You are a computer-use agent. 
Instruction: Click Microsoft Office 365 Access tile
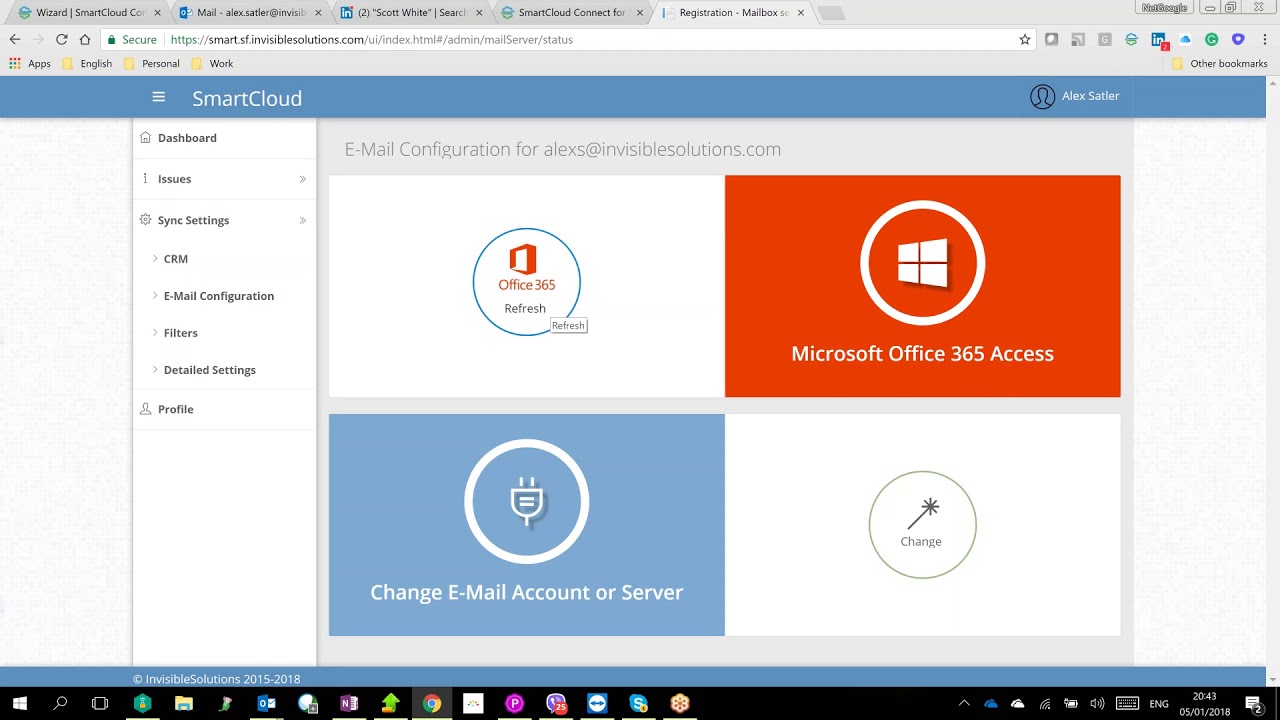pyautogui.click(x=922, y=286)
